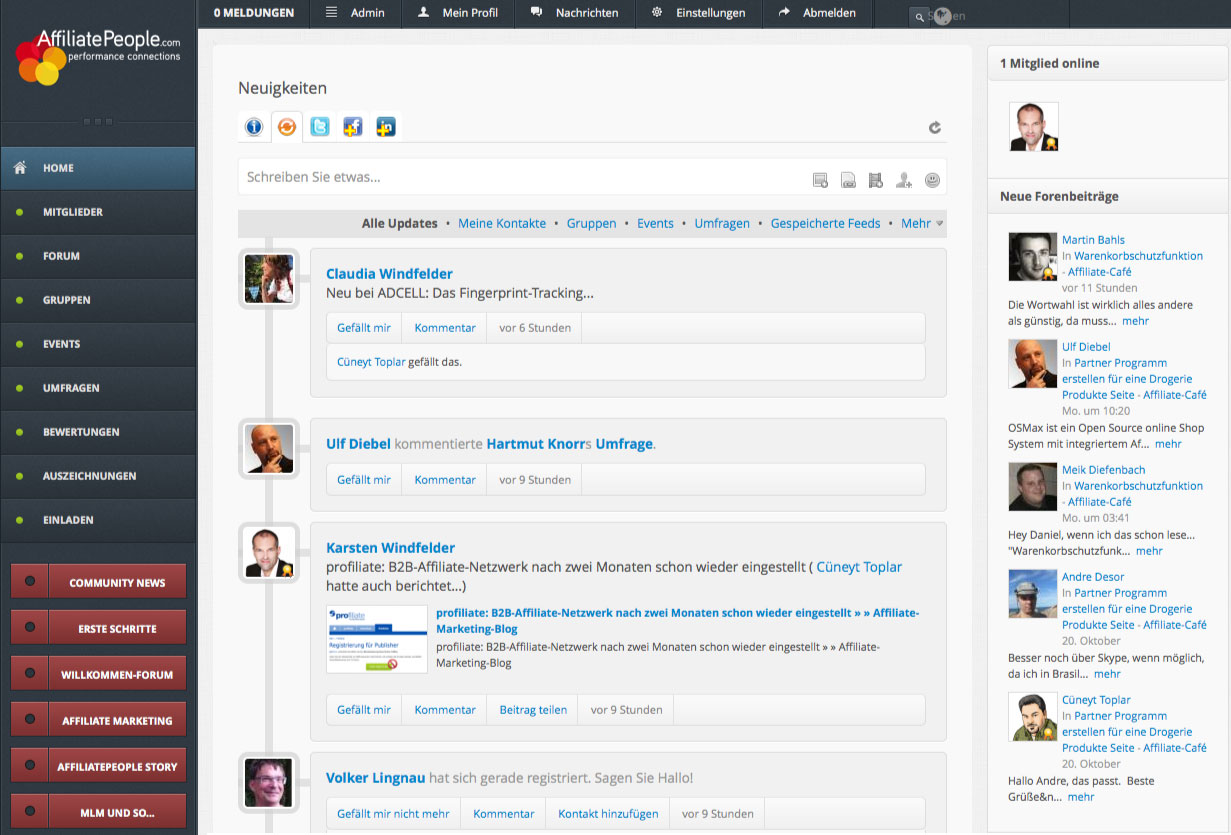Open the Facebook connect tab icon
The image size is (1231, 835).
pos(352,127)
